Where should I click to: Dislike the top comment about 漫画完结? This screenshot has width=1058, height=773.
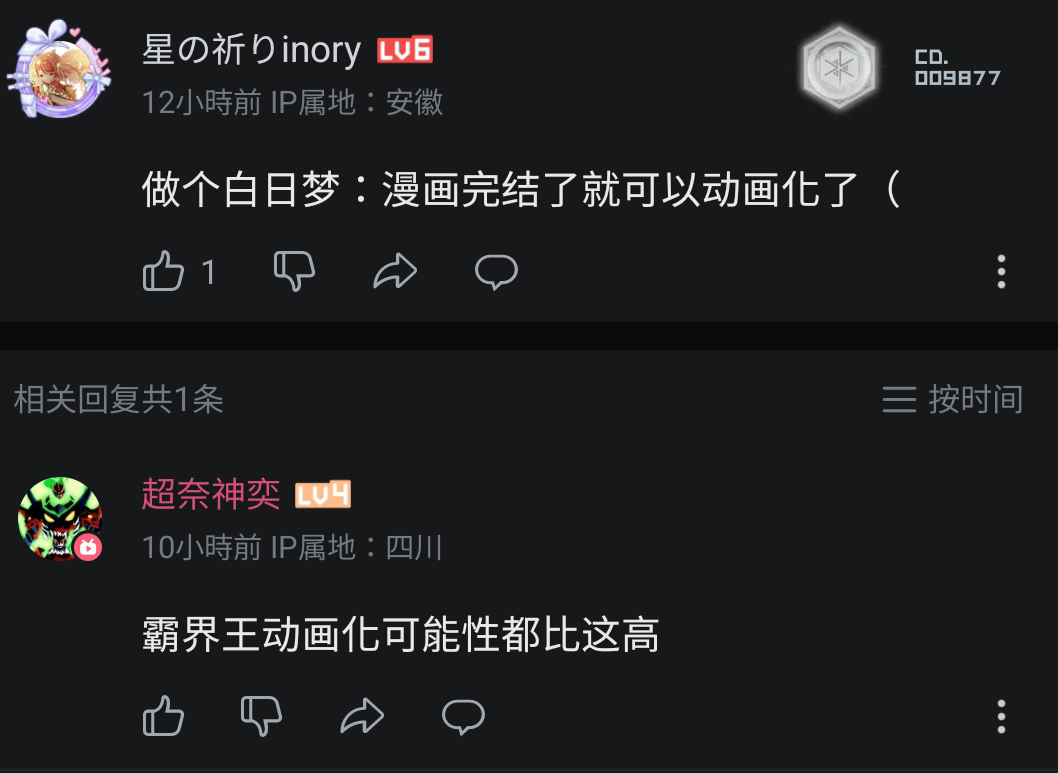(294, 271)
